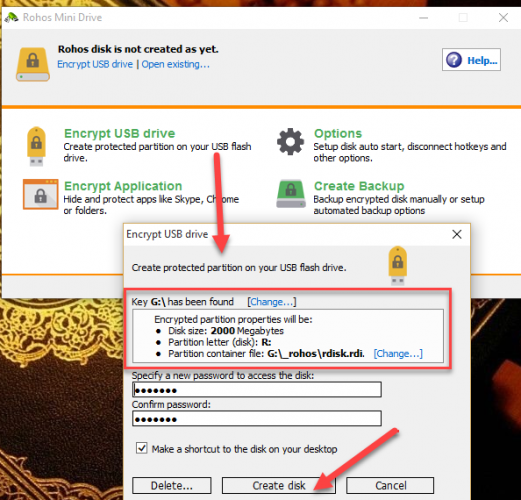Click the Open existing... link

(176, 64)
